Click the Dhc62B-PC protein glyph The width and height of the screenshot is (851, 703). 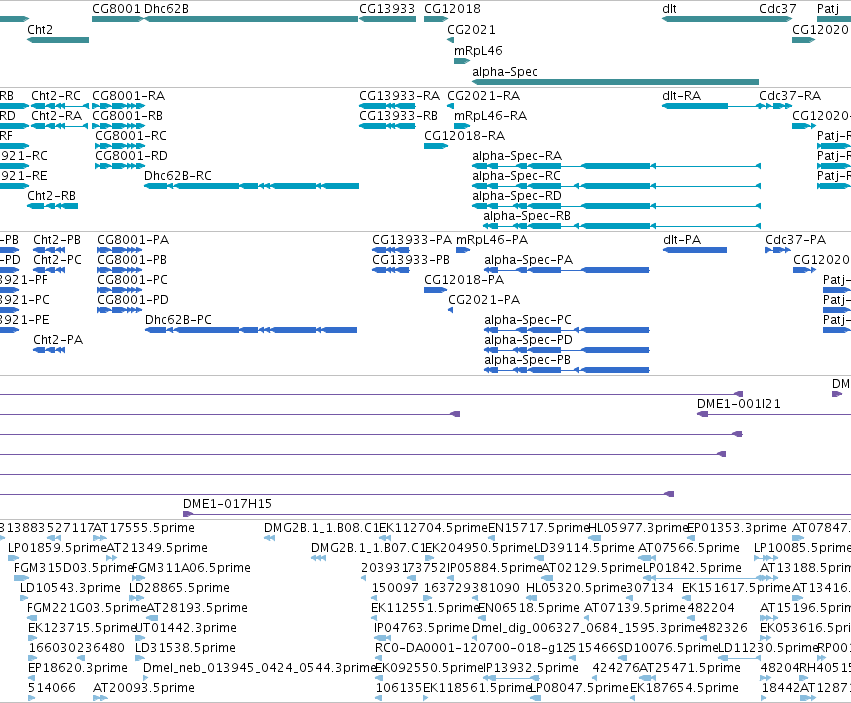point(251,330)
